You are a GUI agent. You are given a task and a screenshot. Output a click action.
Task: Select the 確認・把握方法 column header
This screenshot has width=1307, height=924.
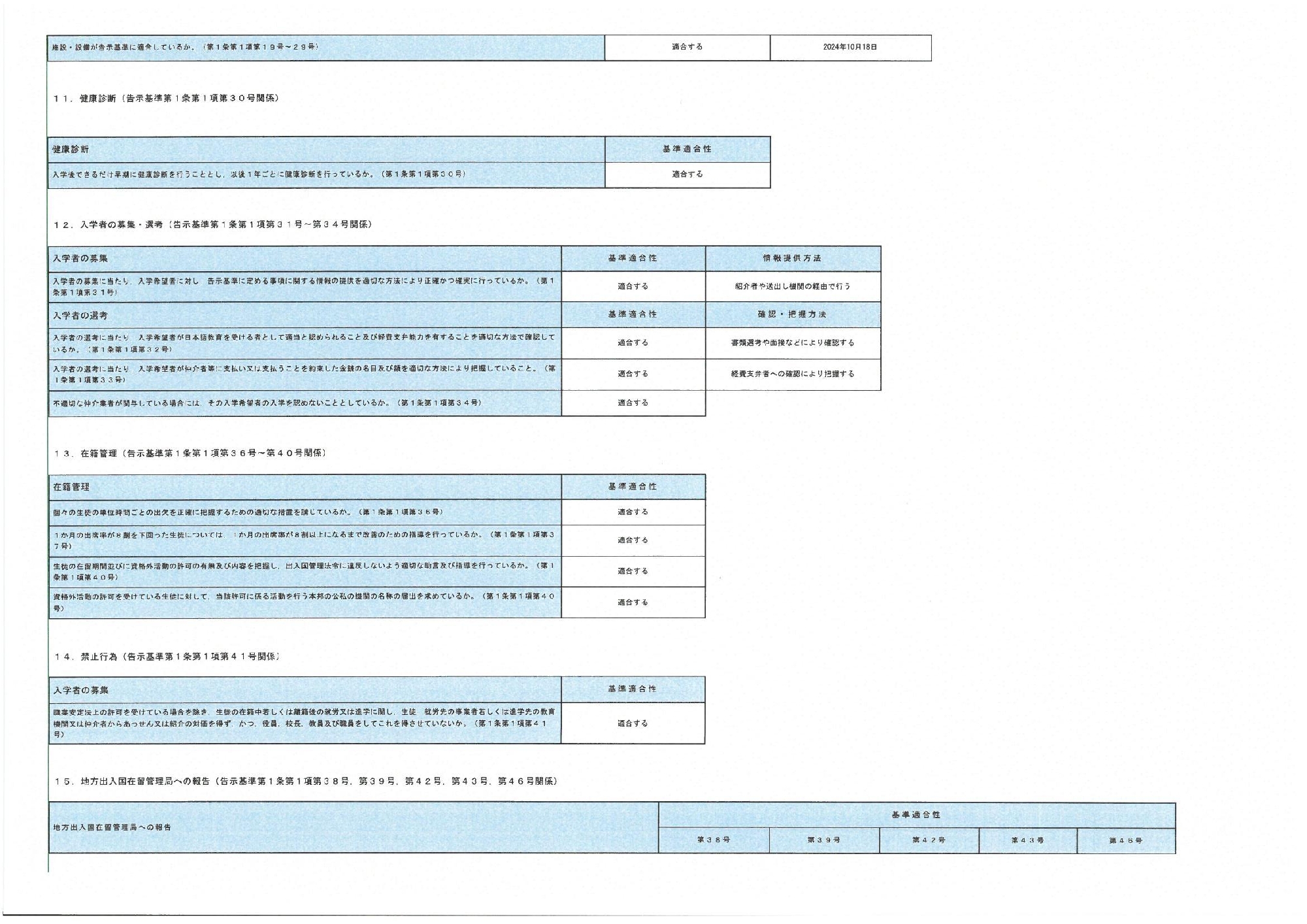pyautogui.click(x=792, y=314)
